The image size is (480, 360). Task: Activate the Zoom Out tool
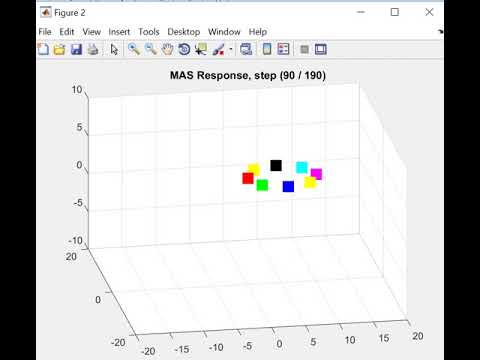(151, 49)
